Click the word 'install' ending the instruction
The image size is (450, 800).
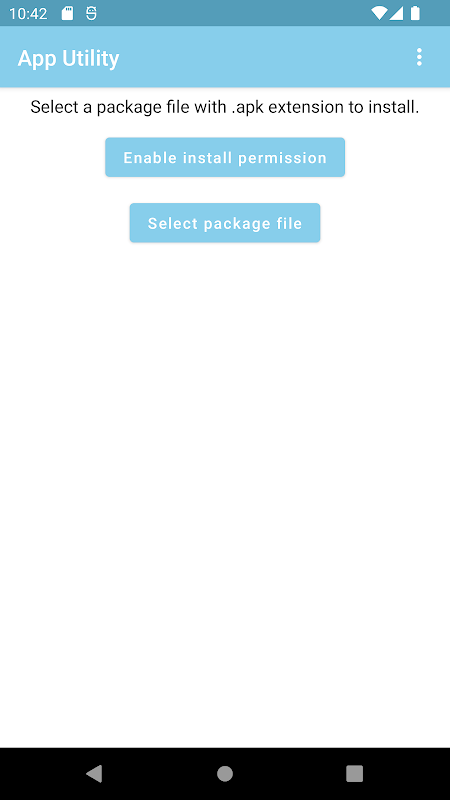coord(394,107)
